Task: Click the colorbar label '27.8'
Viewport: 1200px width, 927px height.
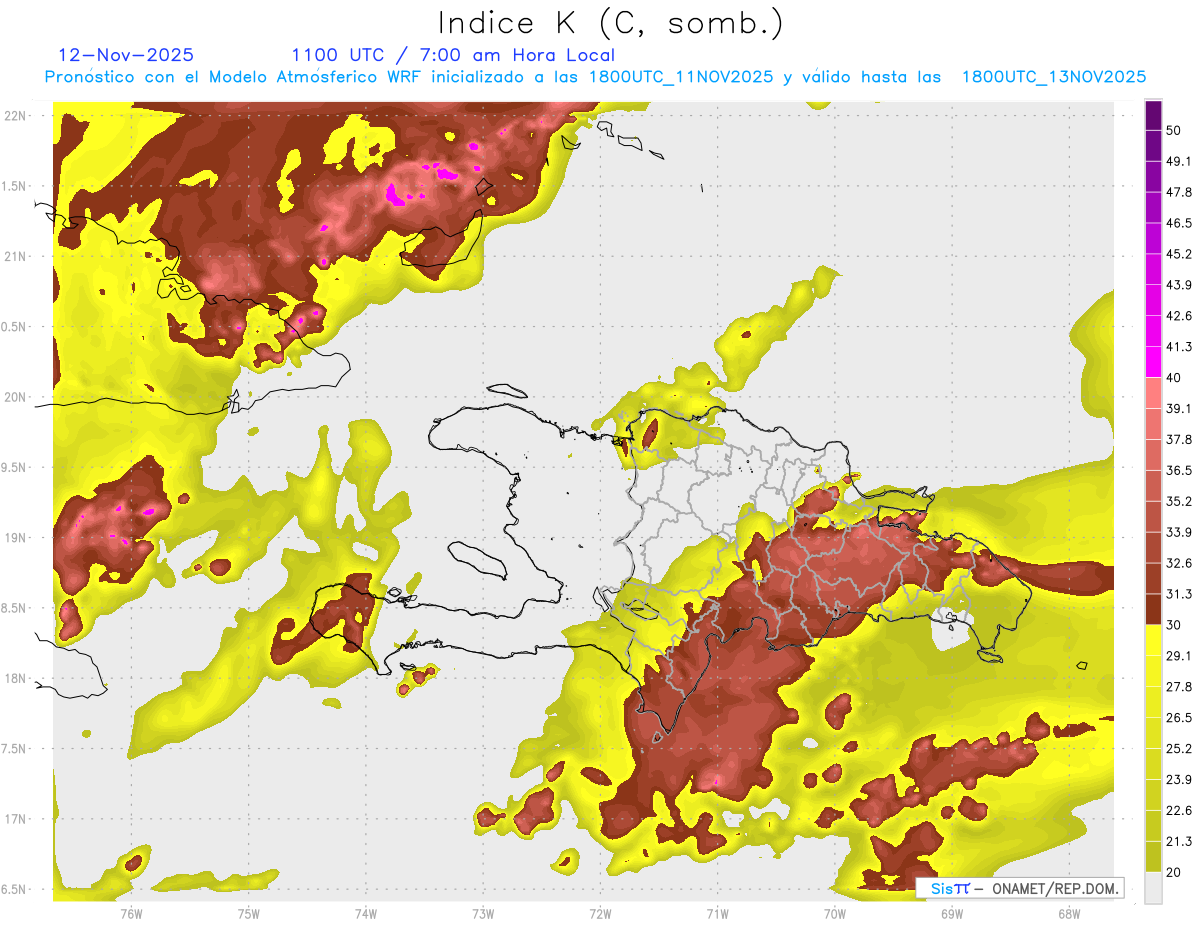Action: tap(1179, 687)
